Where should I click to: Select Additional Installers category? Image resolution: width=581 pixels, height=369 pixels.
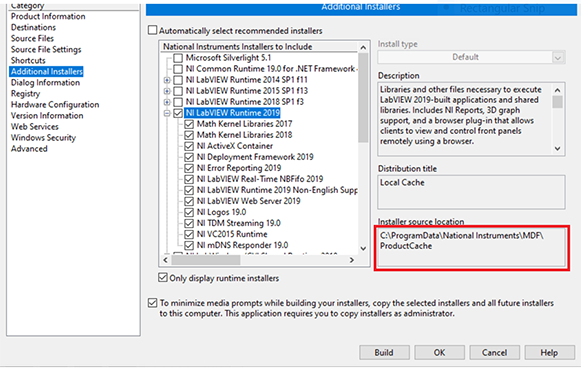click(46, 72)
